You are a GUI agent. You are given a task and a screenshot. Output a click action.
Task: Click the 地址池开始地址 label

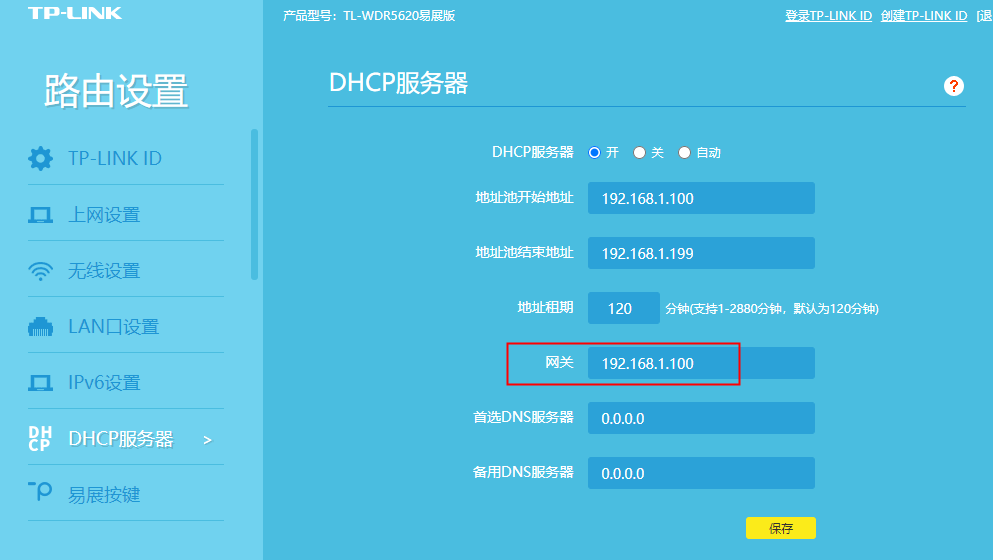[524, 198]
